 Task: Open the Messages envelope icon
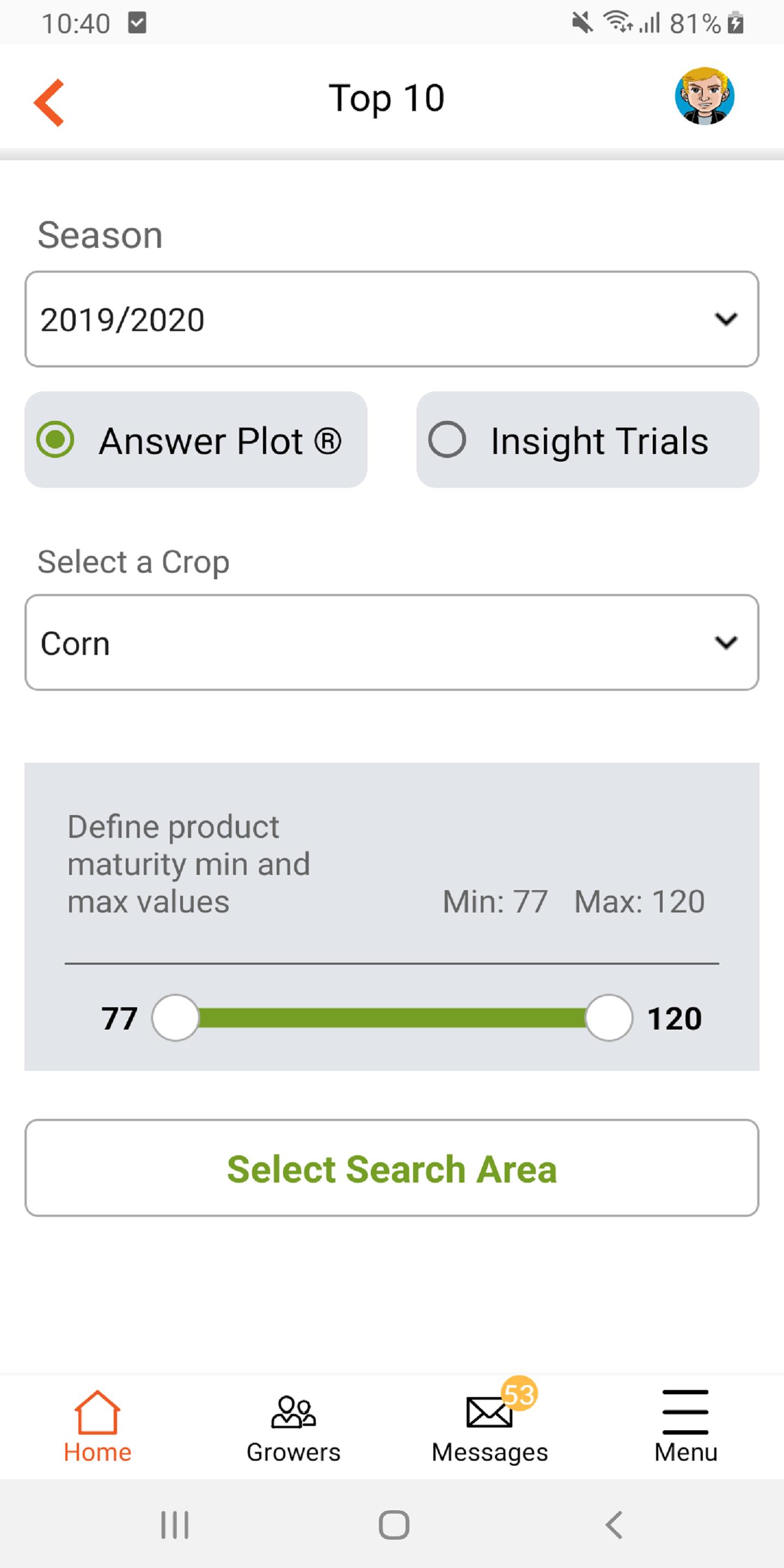489,1412
